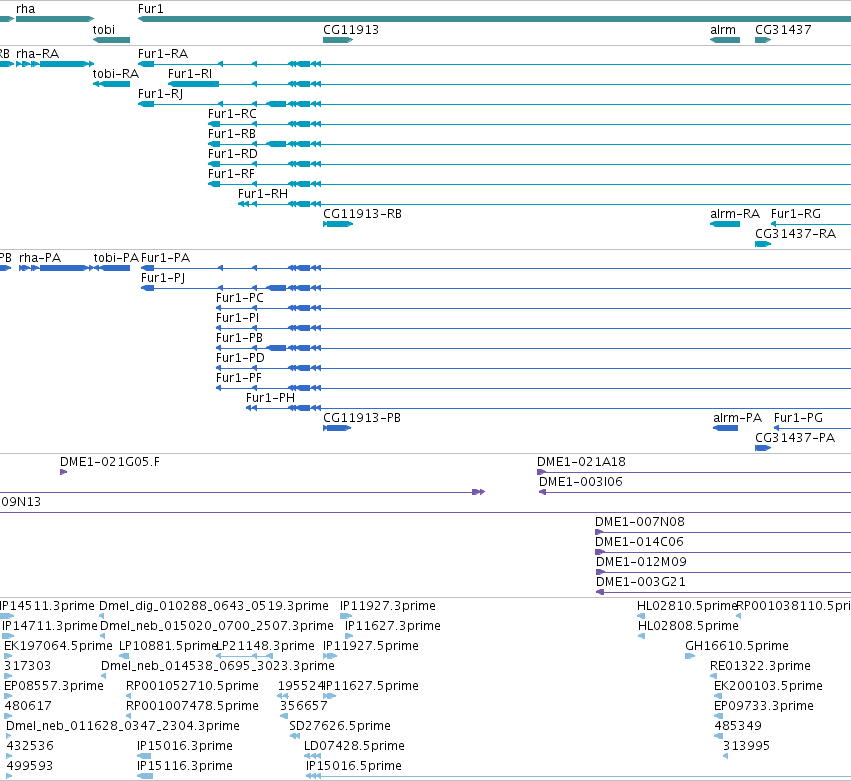Select the IP15116.3prime EST label
The width and height of the screenshot is (851, 781).
click(x=185, y=766)
